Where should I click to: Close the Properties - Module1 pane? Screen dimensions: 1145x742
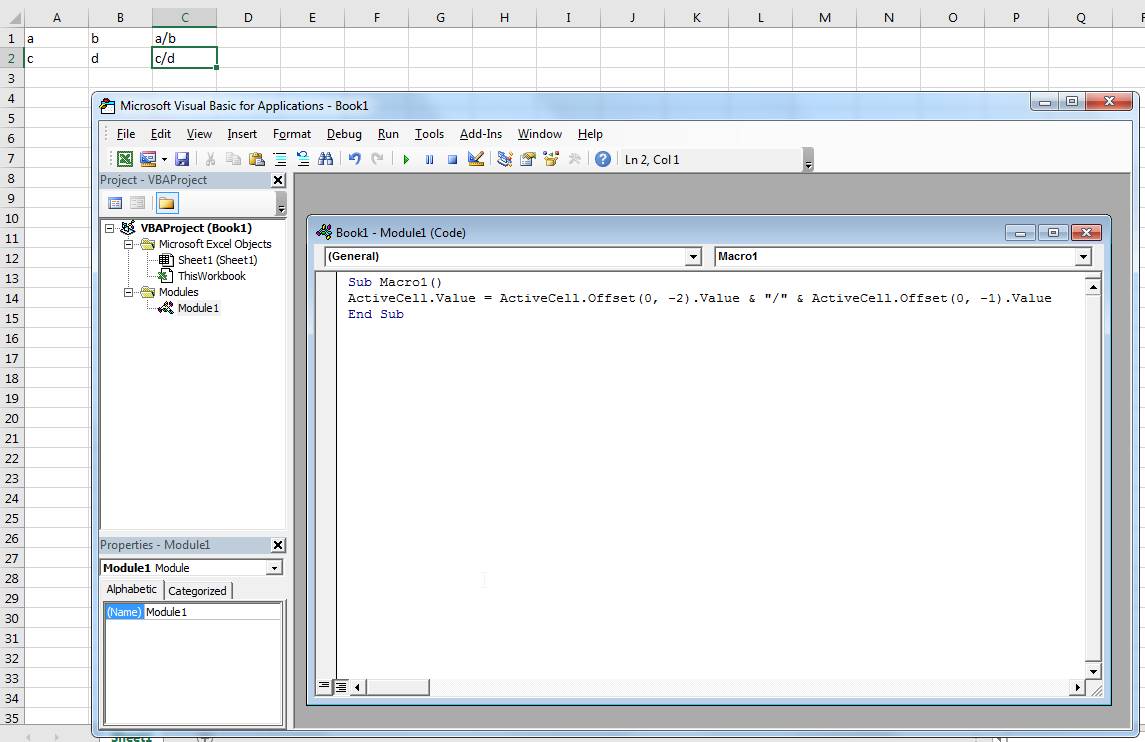277,545
